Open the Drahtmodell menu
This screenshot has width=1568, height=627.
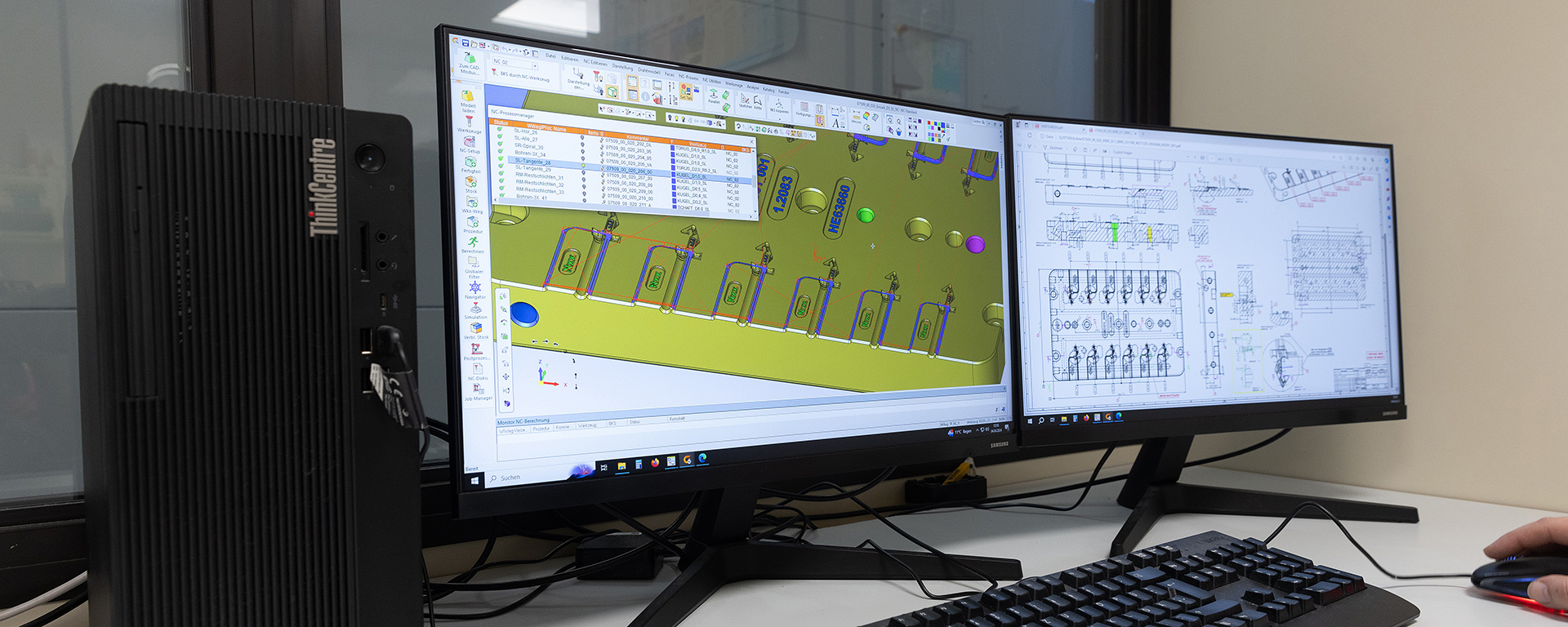(649, 70)
